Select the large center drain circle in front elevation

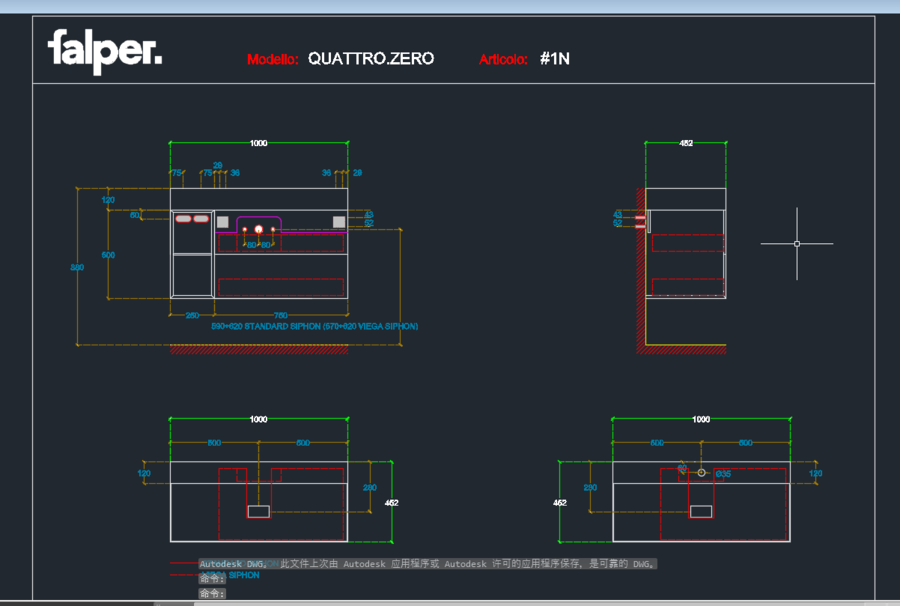tap(259, 230)
